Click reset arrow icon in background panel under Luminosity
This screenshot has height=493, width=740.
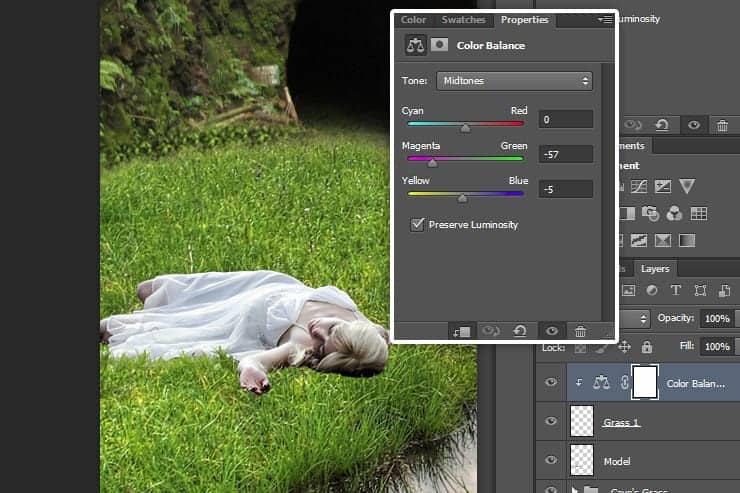(662, 125)
